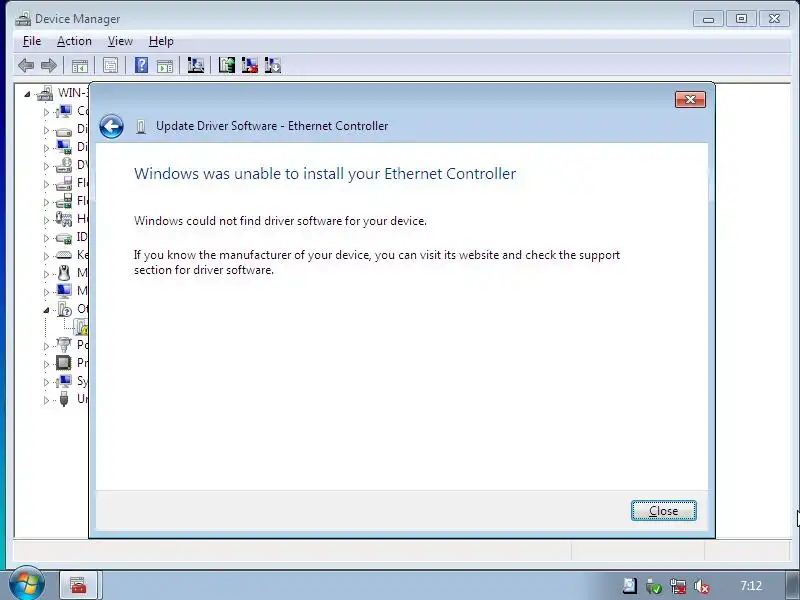This screenshot has height=600, width=800.
Task: Scan for hardware changes from the toolbar
Action: pos(195,65)
